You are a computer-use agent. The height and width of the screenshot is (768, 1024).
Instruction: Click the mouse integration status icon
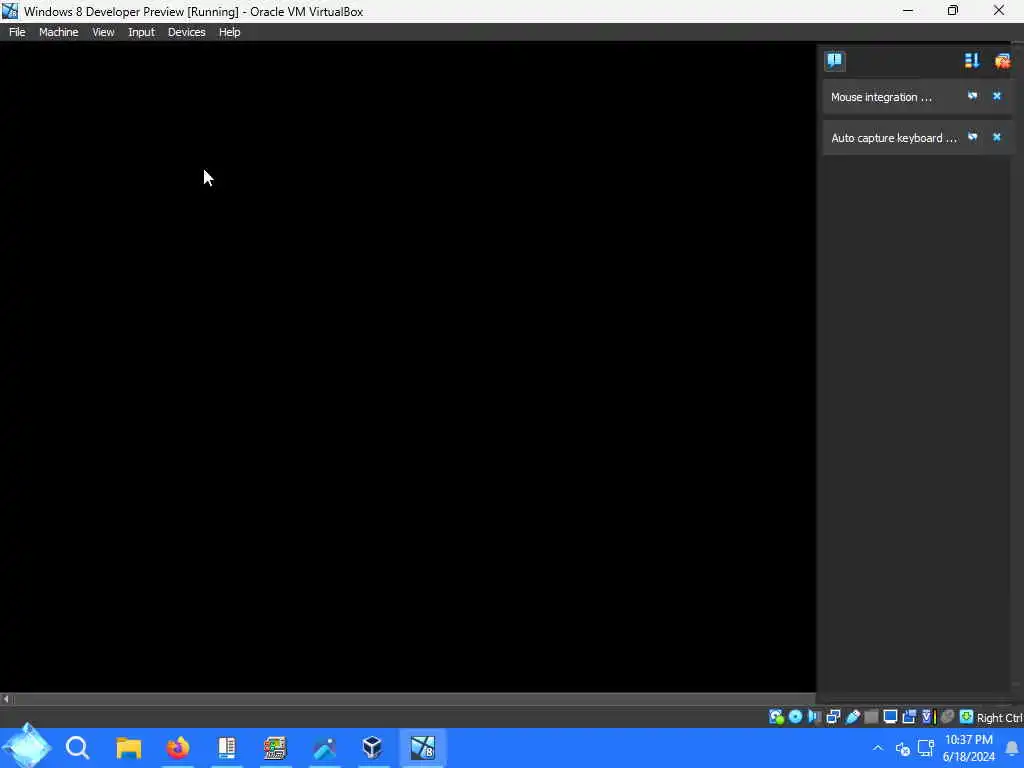(x=948, y=717)
